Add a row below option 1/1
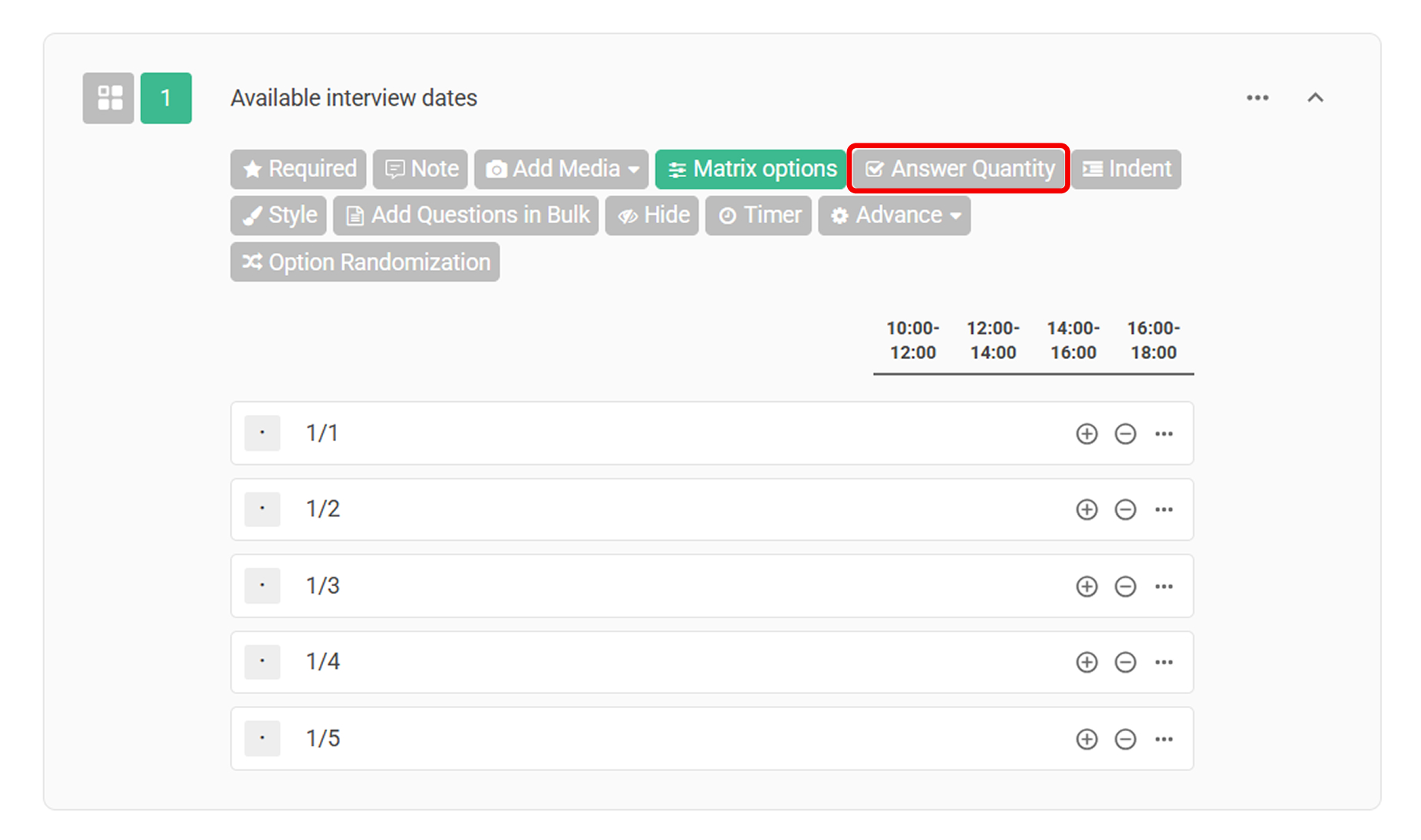1421x840 pixels. click(1086, 433)
